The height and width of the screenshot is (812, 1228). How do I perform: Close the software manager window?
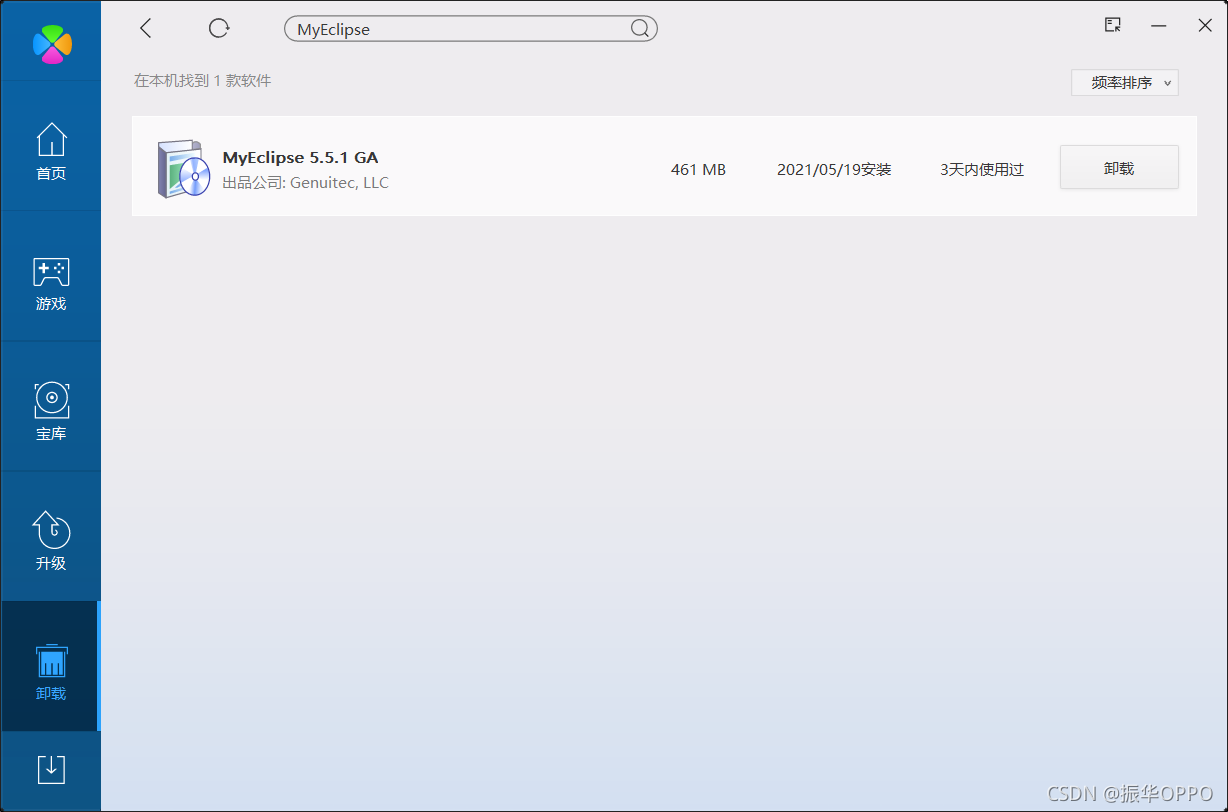[x=1205, y=26]
